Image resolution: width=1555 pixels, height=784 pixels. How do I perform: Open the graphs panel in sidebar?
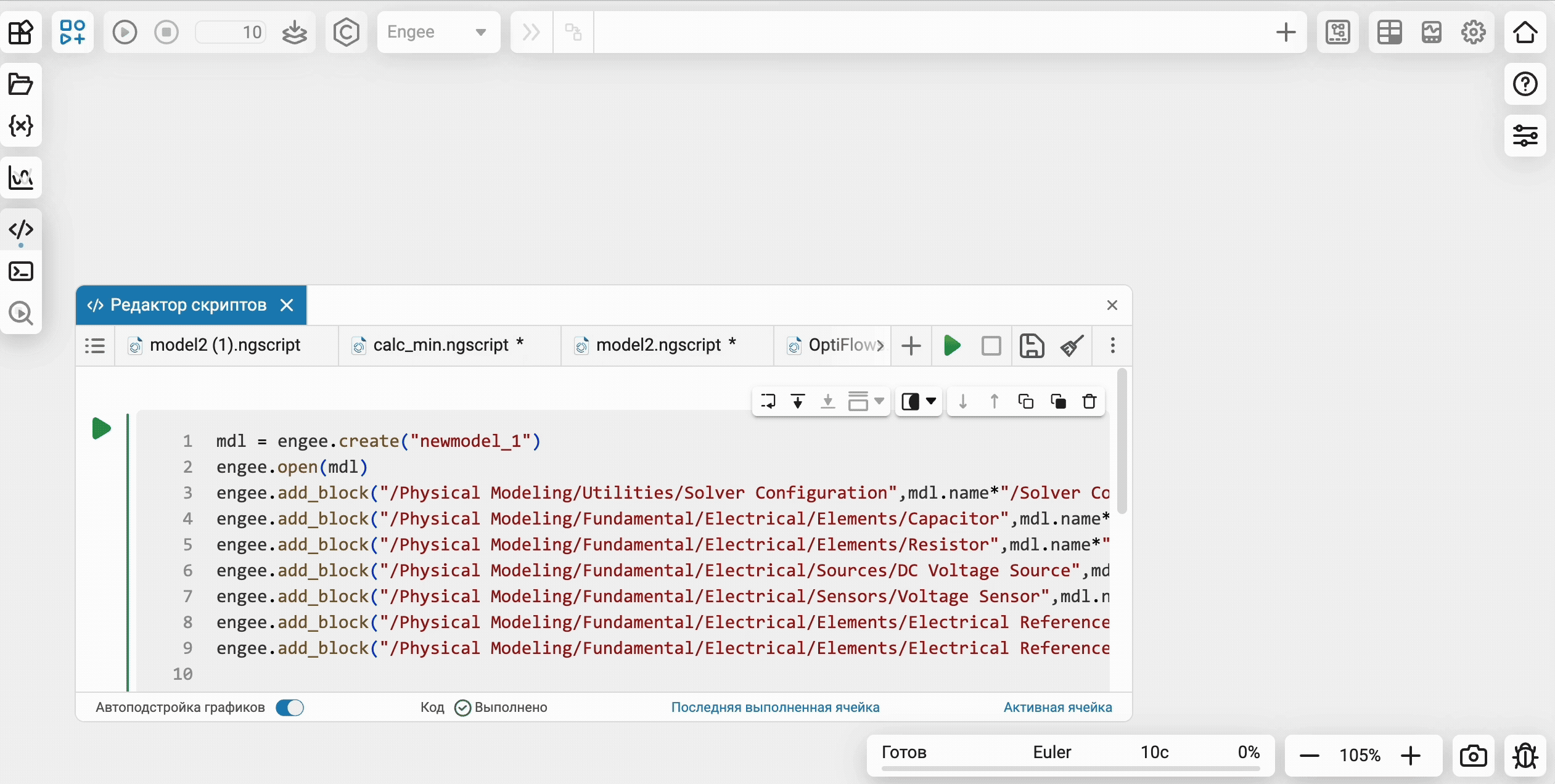20,178
